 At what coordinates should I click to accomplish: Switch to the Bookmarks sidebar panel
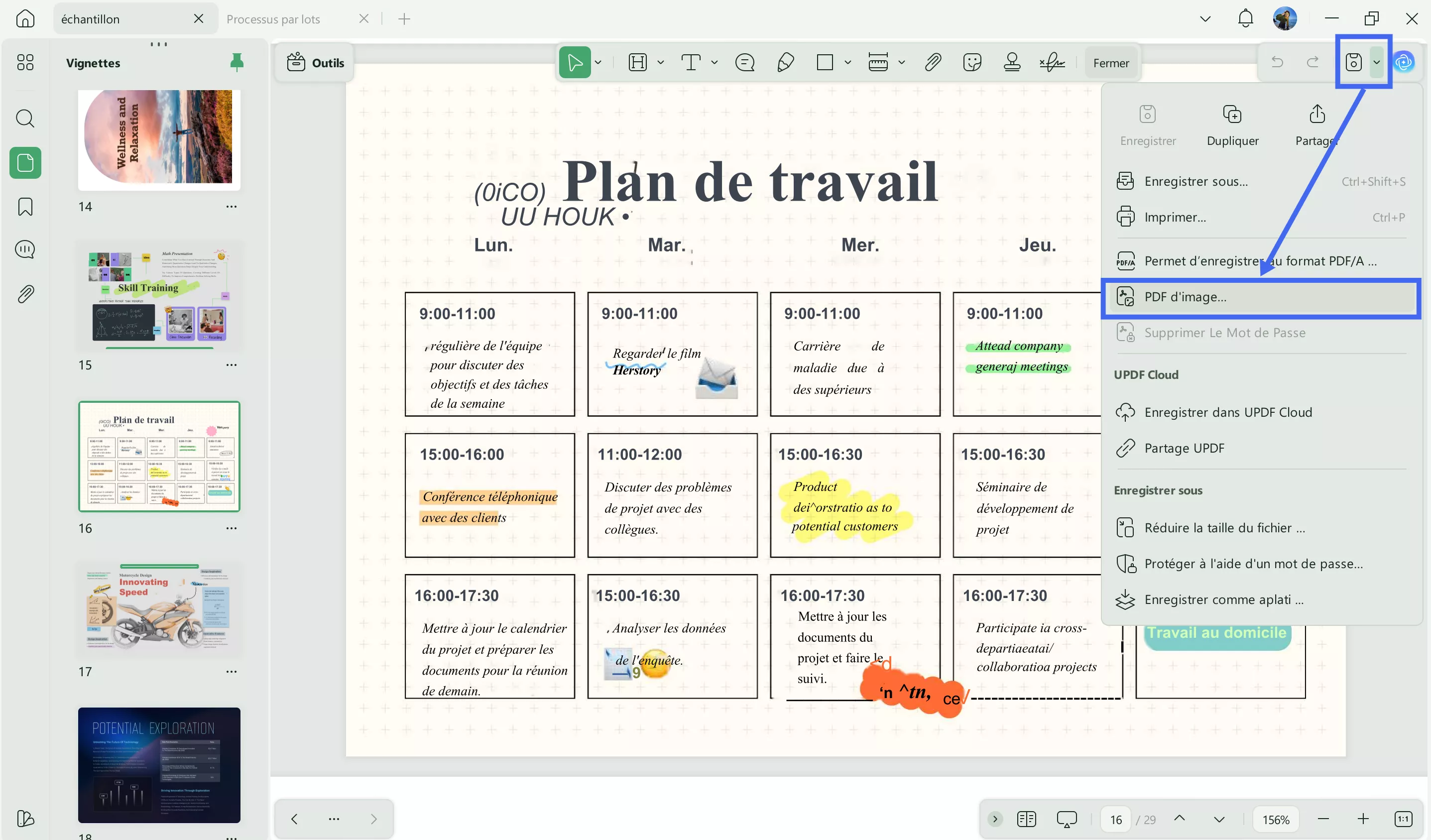(x=25, y=207)
